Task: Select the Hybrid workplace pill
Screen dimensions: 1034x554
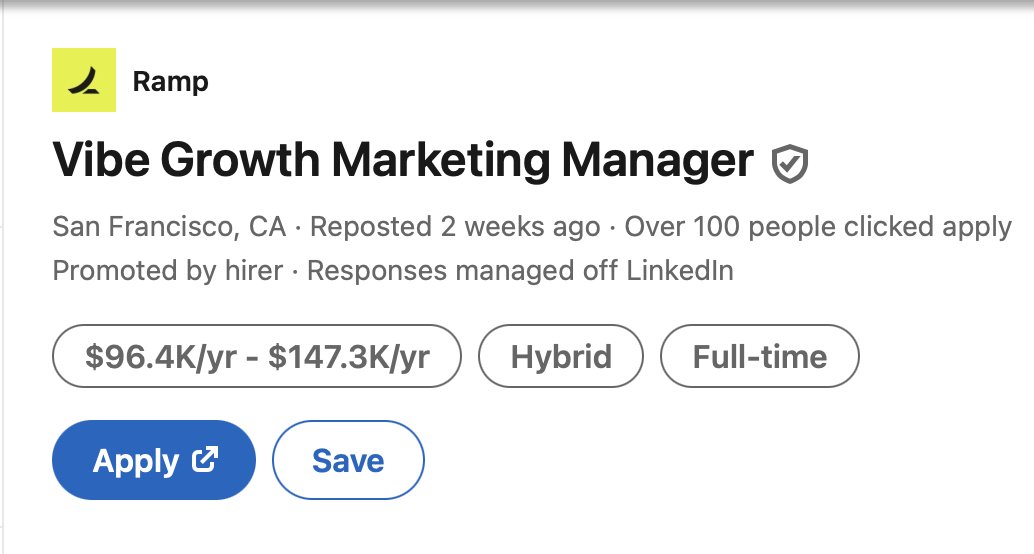Action: [561, 357]
